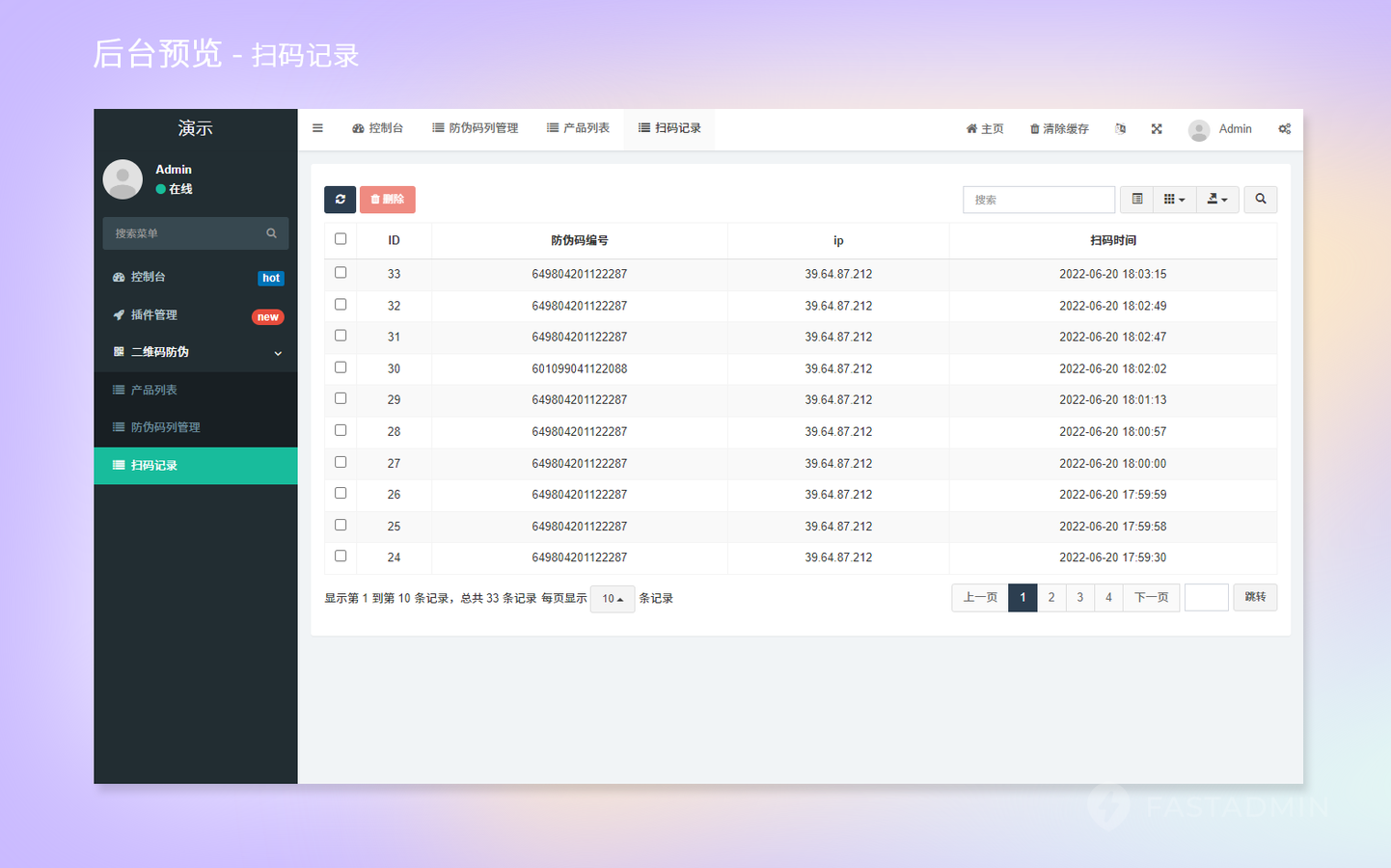Click the refresh table button
1391x868 pixels.
pyautogui.click(x=340, y=200)
